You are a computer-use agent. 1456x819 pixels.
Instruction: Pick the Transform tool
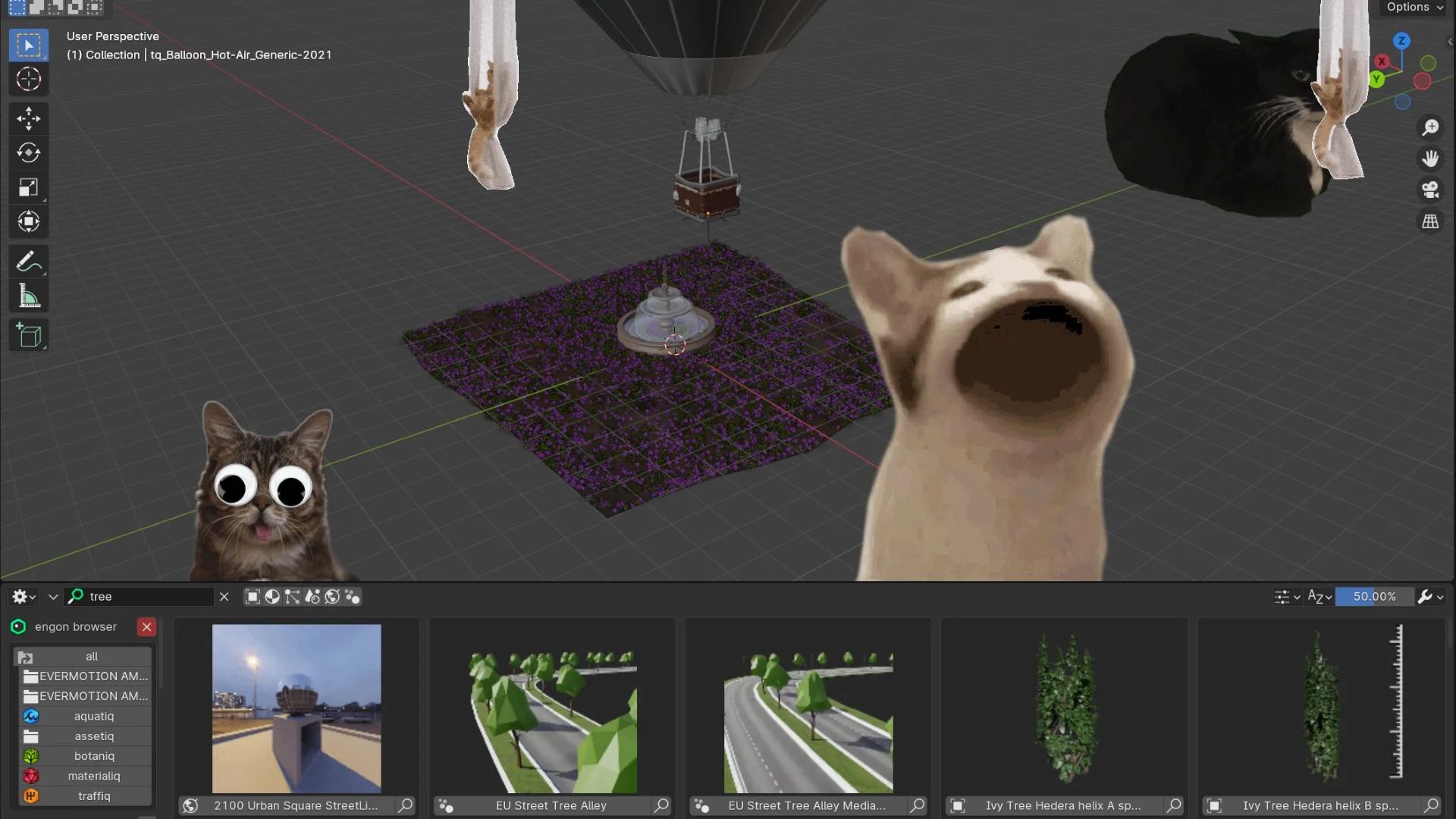pyautogui.click(x=29, y=221)
